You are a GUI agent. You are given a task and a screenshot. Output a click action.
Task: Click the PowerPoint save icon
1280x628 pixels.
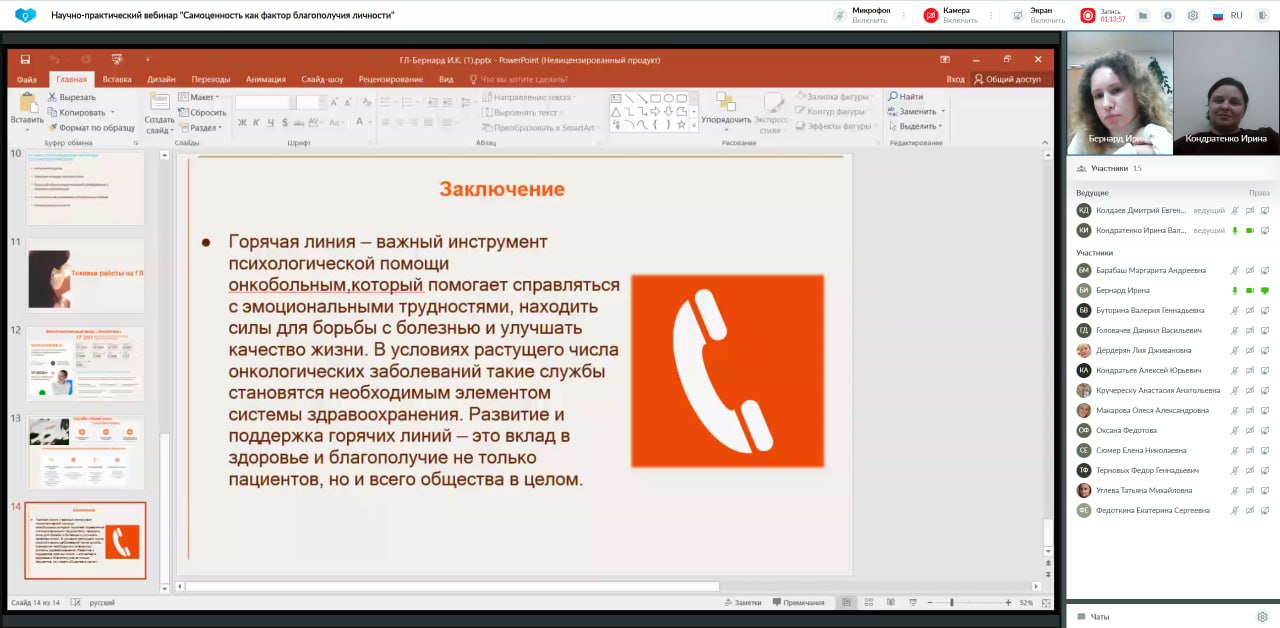click(x=25, y=60)
